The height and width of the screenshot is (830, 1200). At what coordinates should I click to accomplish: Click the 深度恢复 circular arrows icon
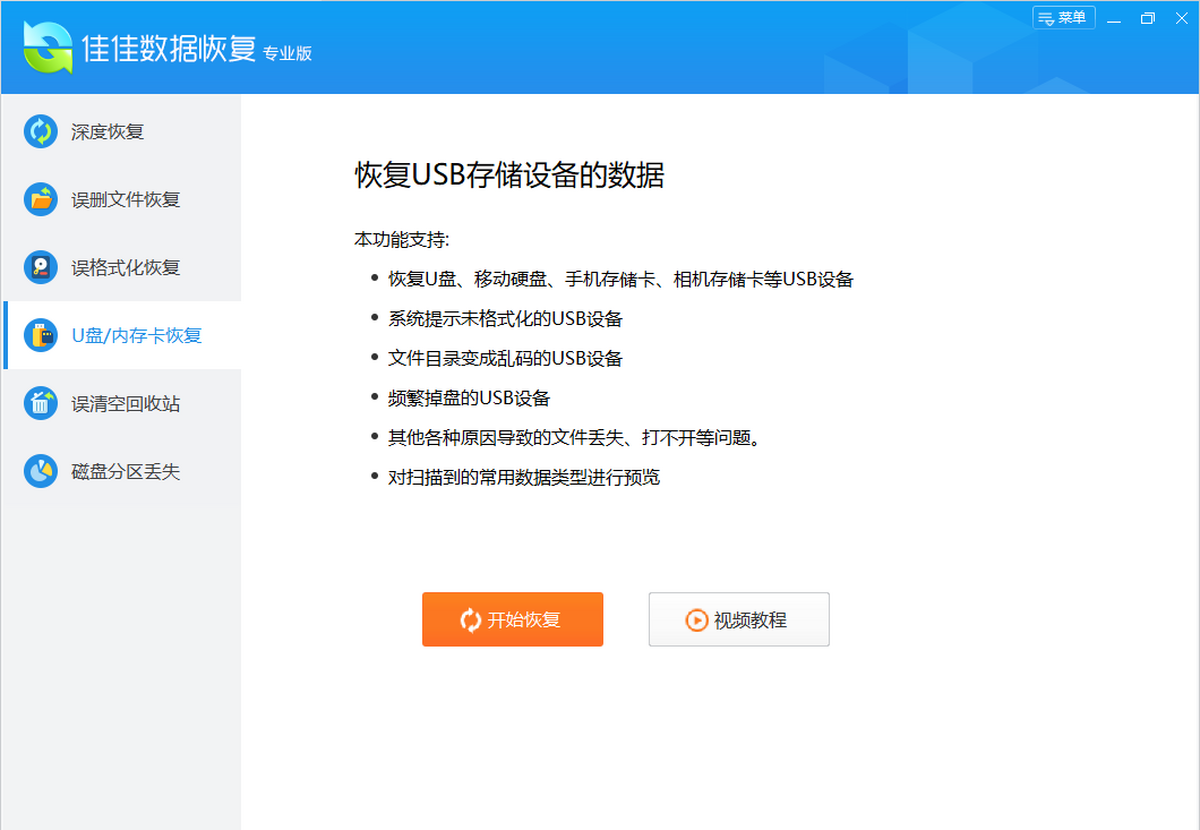tap(41, 131)
